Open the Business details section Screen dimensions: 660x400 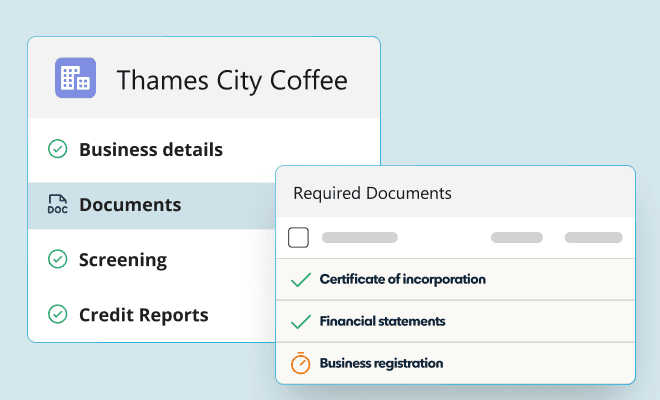151,150
